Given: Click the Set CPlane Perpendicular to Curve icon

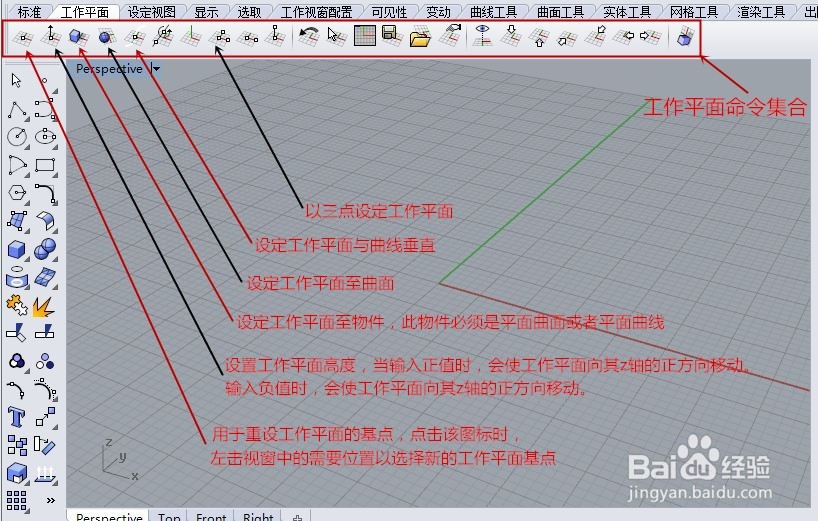Looking at the screenshot, I should coord(135,37).
